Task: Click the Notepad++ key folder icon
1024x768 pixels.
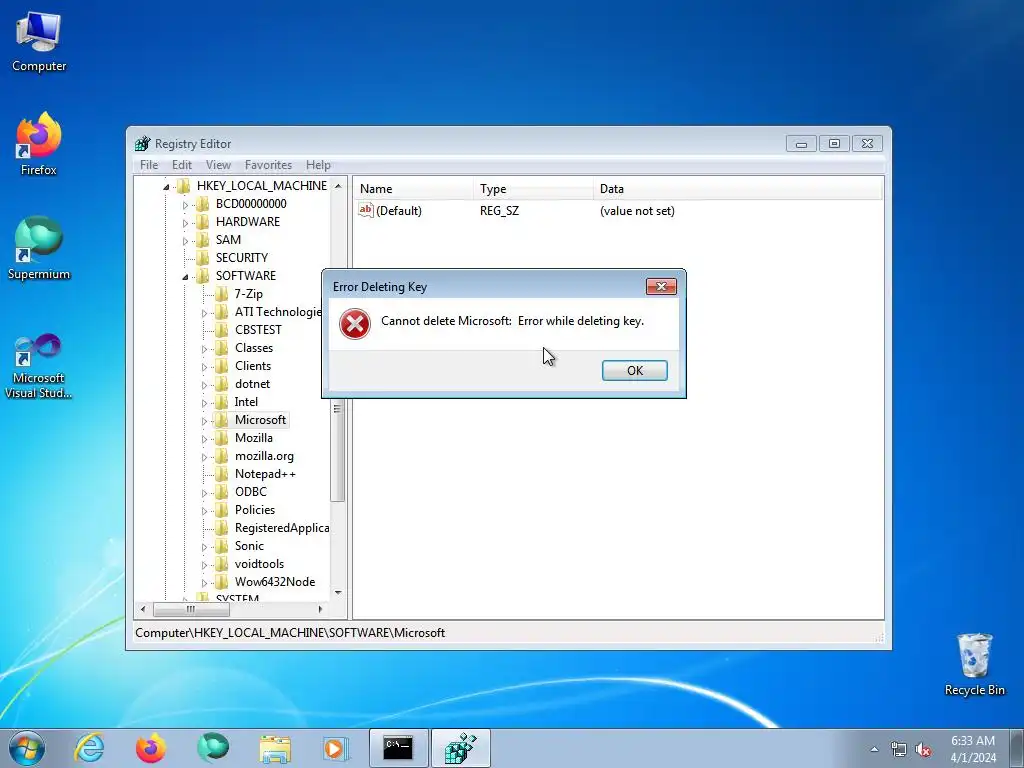Action: pyautogui.click(x=222, y=473)
